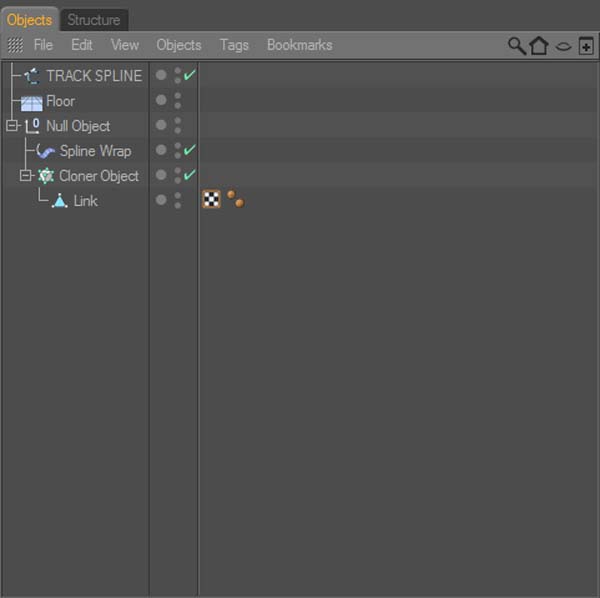Disable TRACK SPLINE via its green checkmark
The image size is (600, 598).
[190, 75]
